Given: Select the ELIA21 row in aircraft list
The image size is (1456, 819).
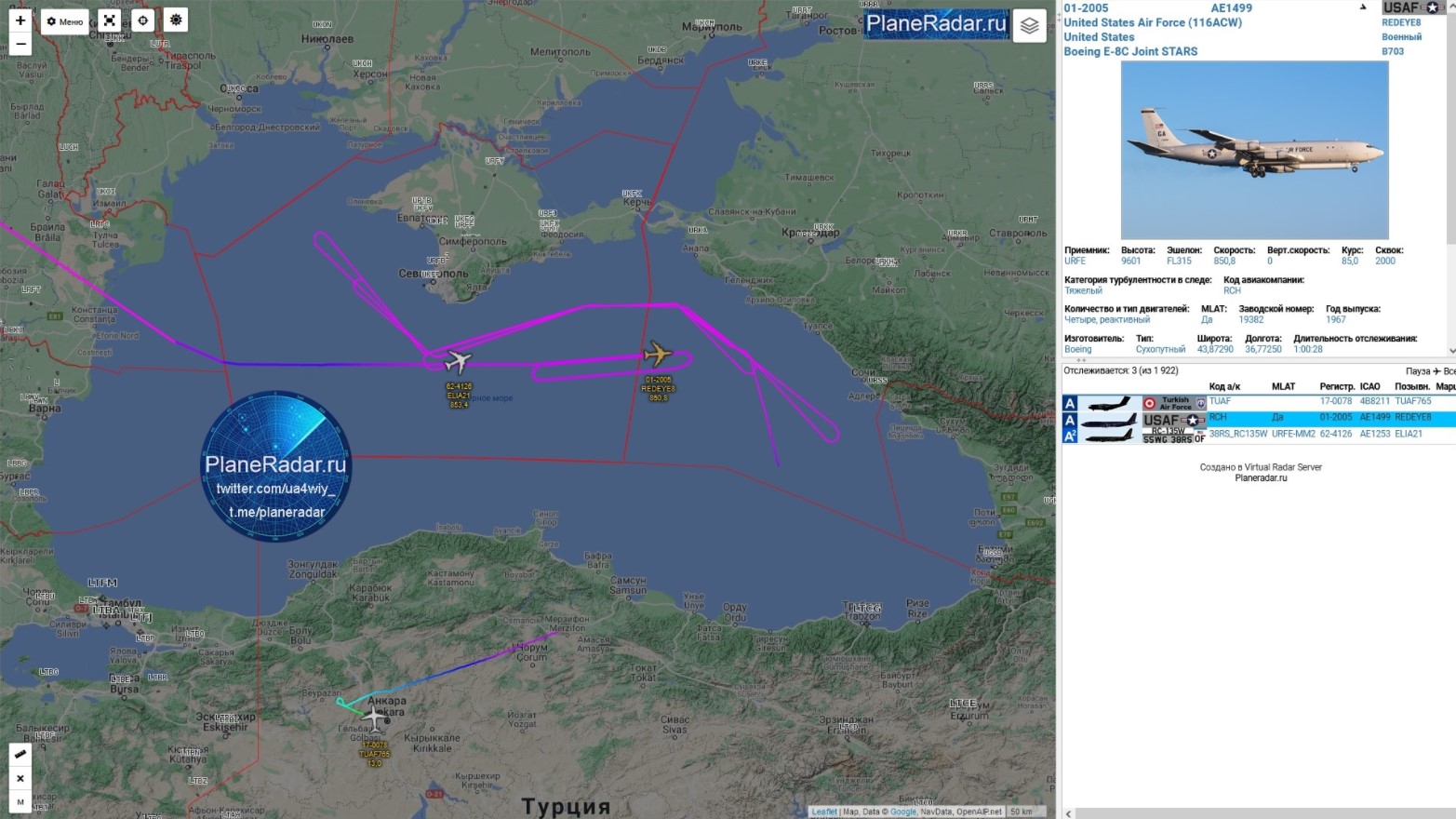Looking at the screenshot, I should [1259, 435].
